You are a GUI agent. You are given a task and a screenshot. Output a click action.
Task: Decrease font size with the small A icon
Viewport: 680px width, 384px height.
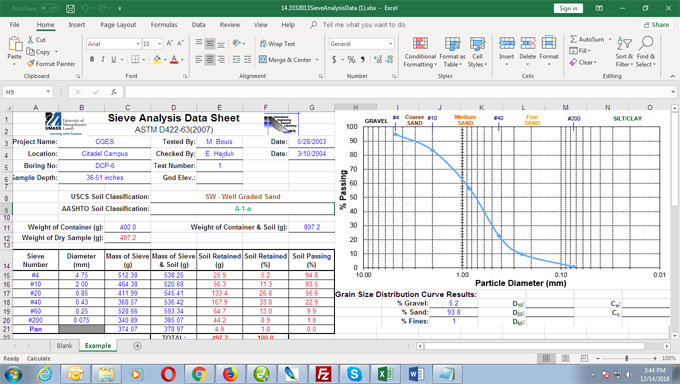[x=180, y=43]
